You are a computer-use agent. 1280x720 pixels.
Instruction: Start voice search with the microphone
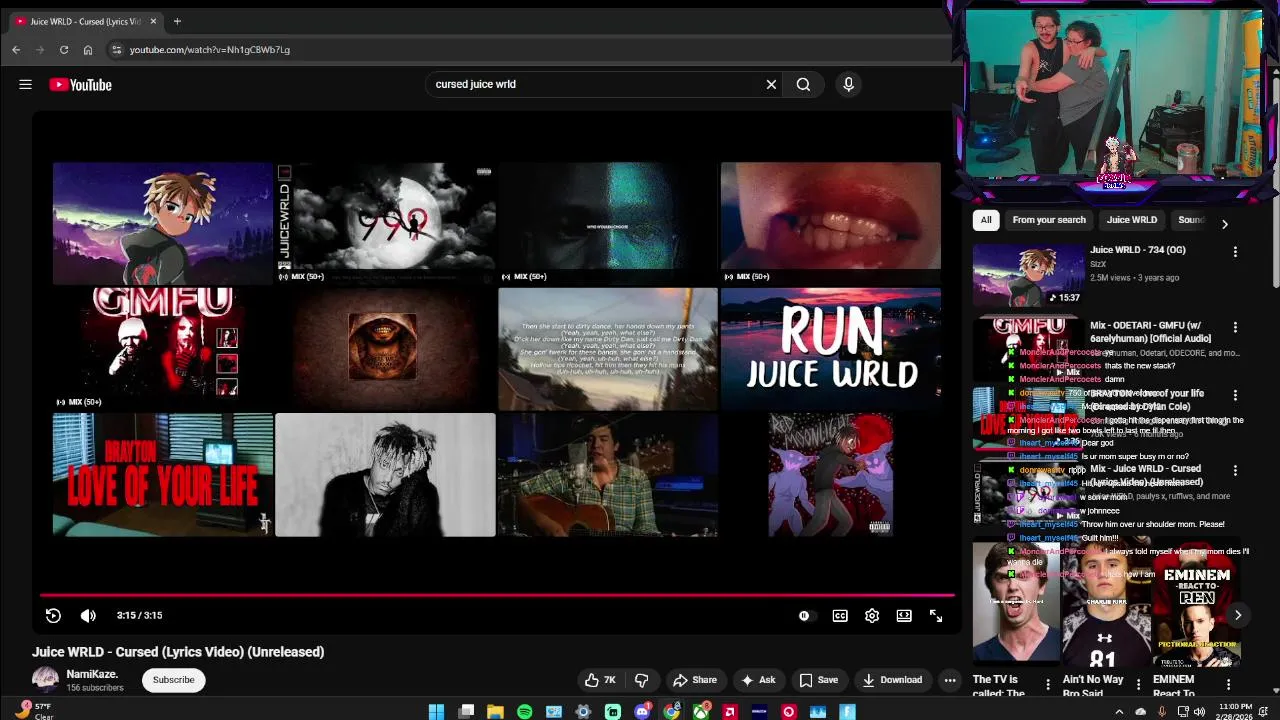(x=848, y=85)
